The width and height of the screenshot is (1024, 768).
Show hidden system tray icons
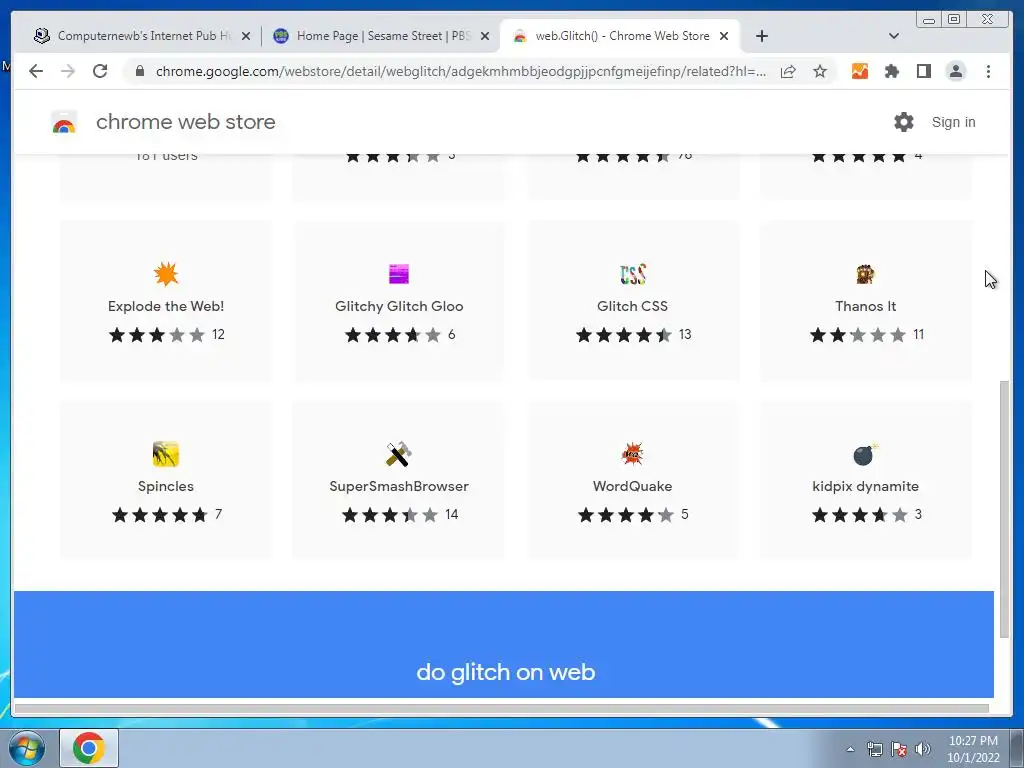point(850,749)
